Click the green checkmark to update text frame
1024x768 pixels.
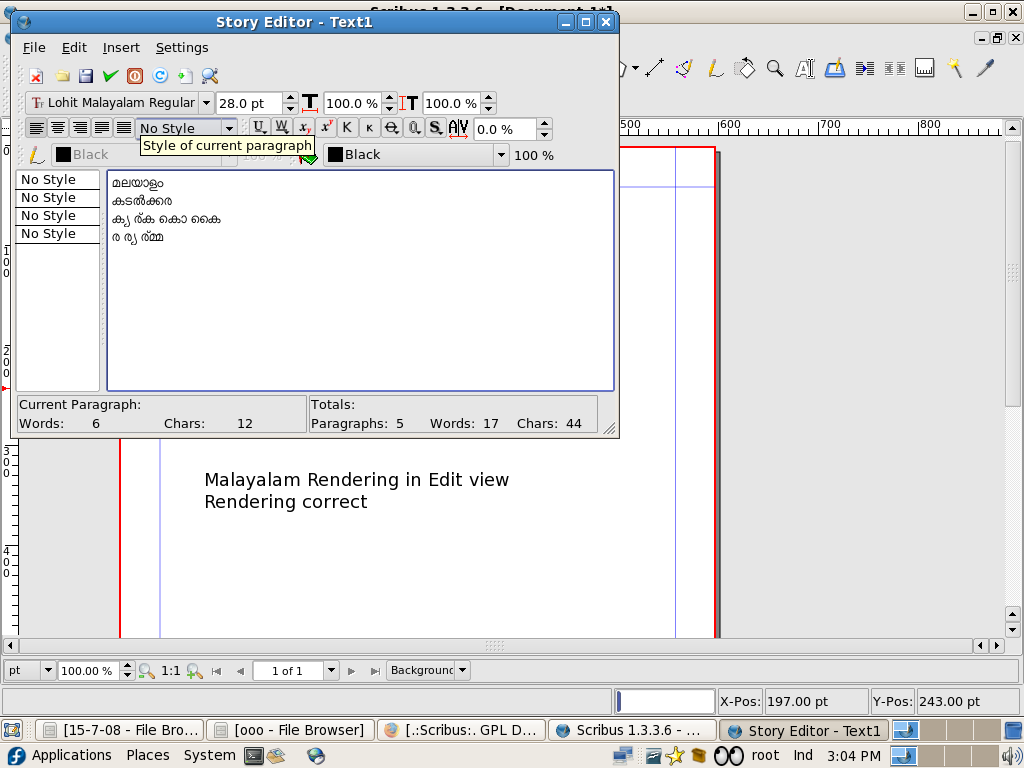[x=110, y=76]
